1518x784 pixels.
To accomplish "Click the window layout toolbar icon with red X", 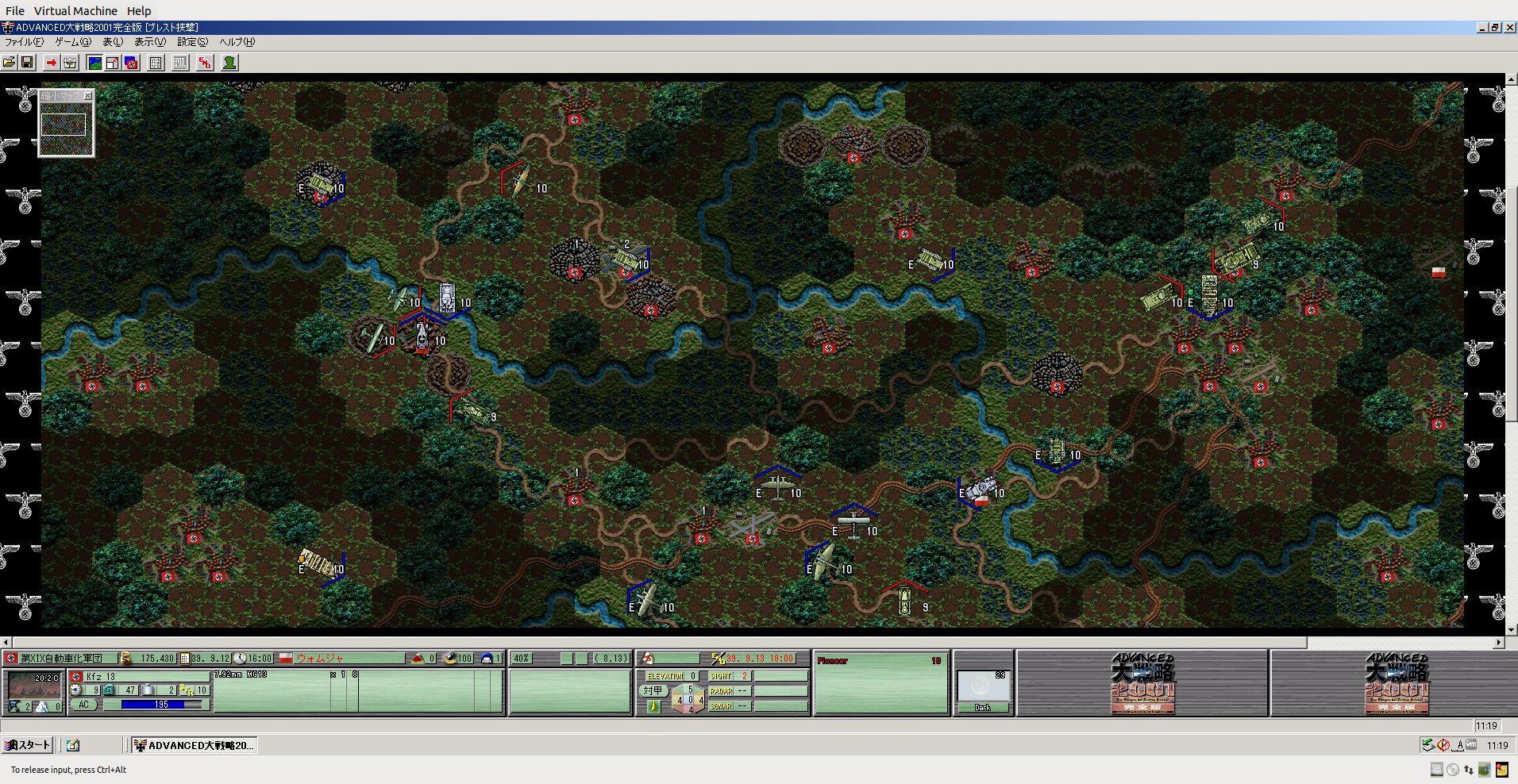I will pos(113,63).
